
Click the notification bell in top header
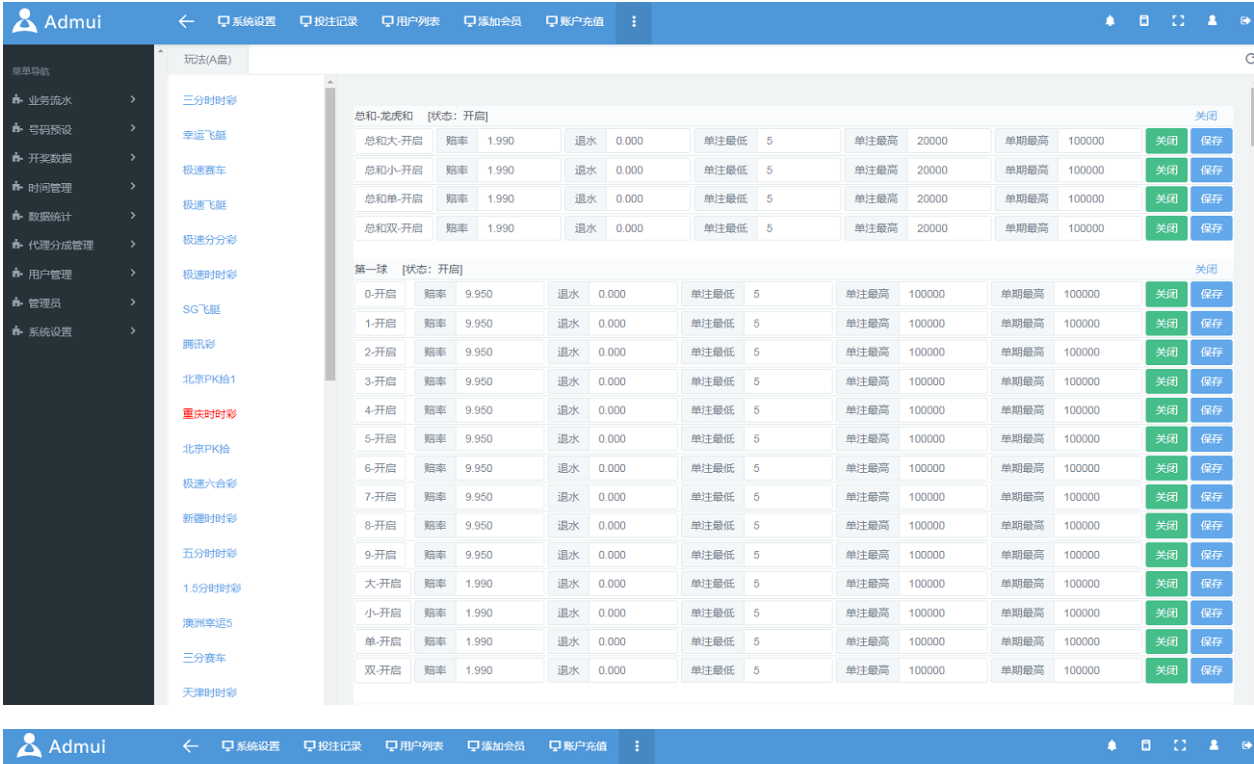(1110, 21)
